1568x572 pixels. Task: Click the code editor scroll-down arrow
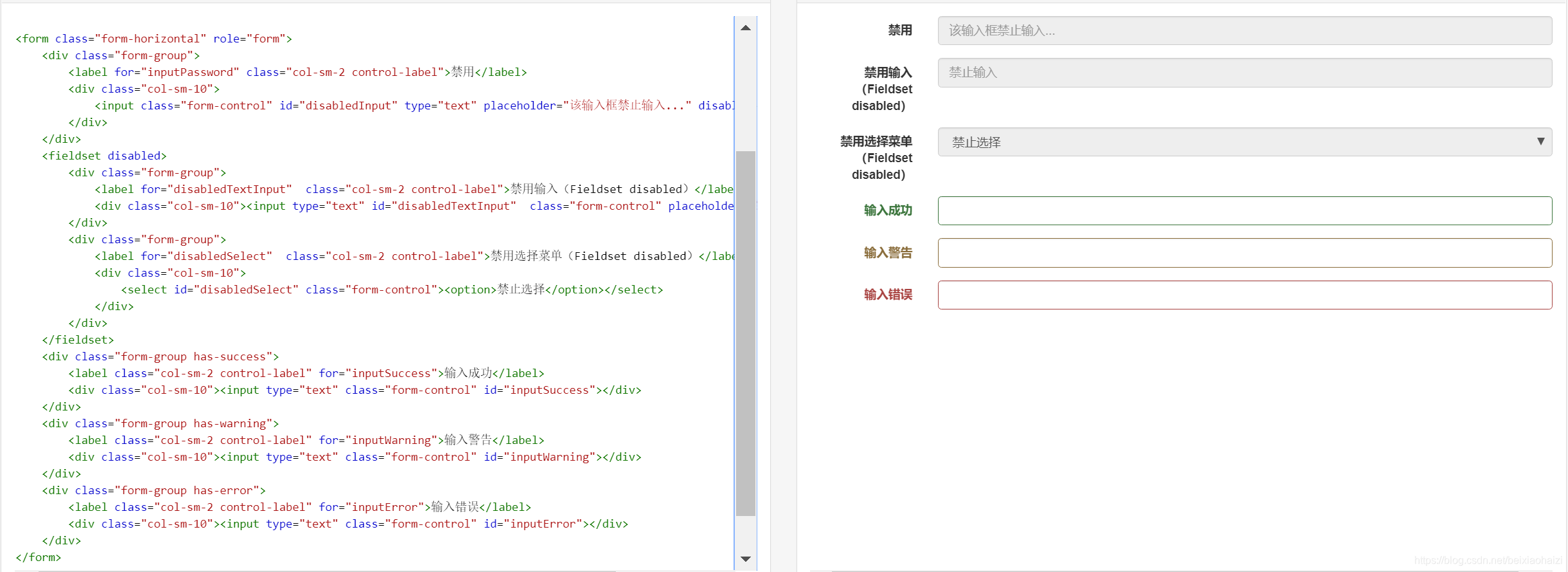(746, 559)
